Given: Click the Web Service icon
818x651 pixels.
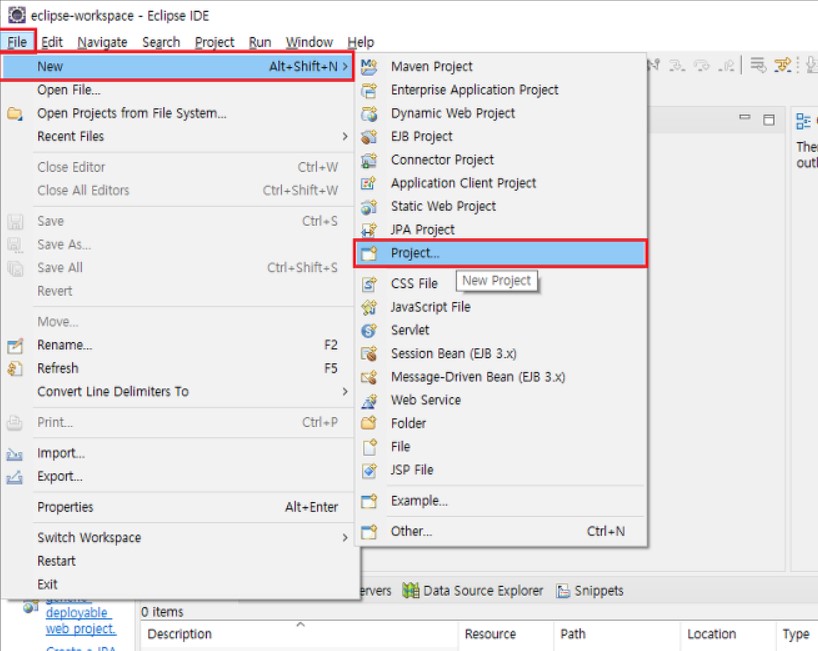Looking at the screenshot, I should coord(369,401).
